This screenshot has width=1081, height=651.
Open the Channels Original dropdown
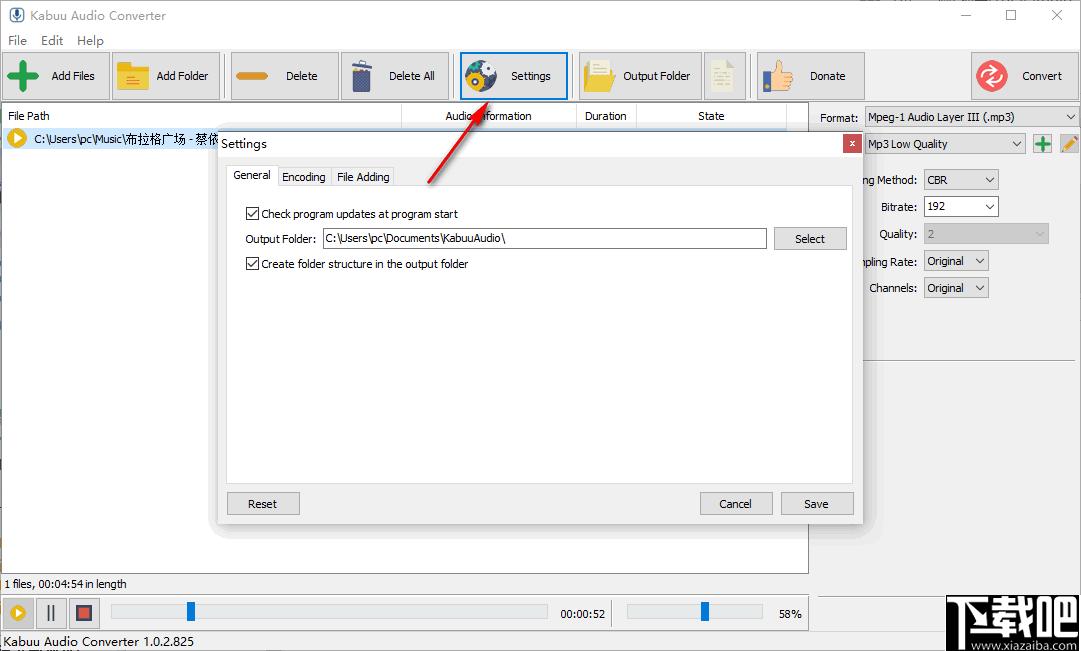(956, 288)
